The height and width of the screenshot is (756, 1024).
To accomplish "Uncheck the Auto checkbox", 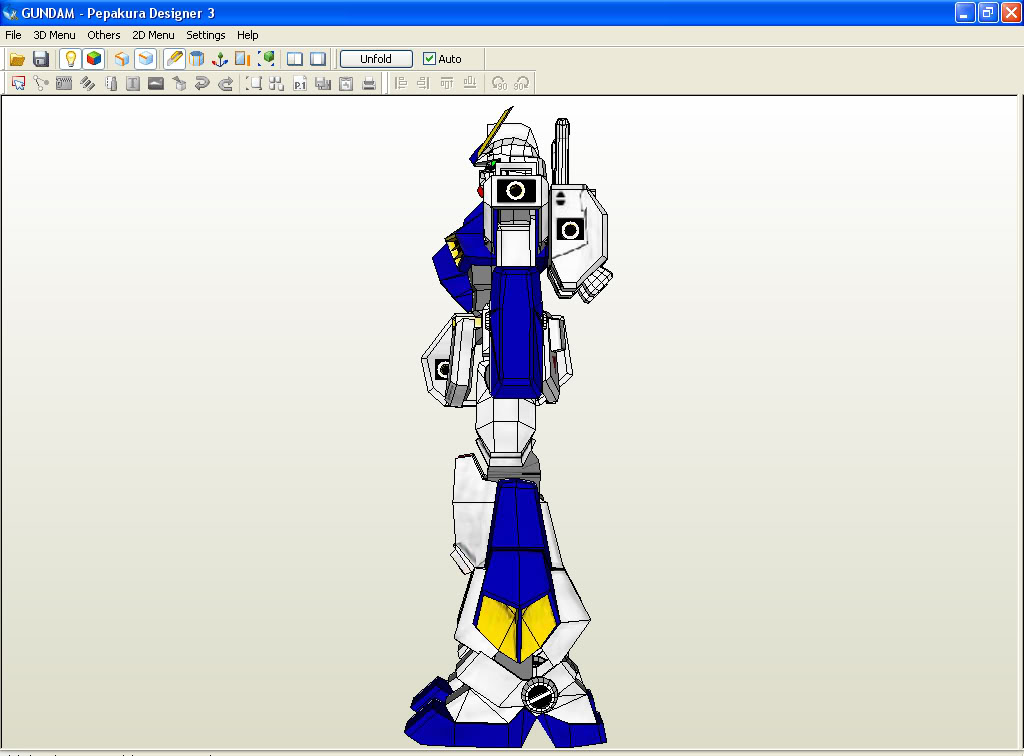I will click(x=429, y=59).
